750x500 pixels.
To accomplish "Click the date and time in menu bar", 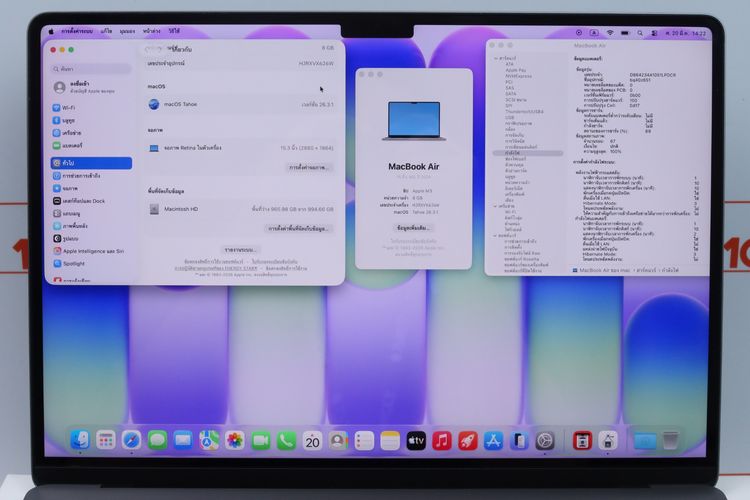I will point(684,33).
